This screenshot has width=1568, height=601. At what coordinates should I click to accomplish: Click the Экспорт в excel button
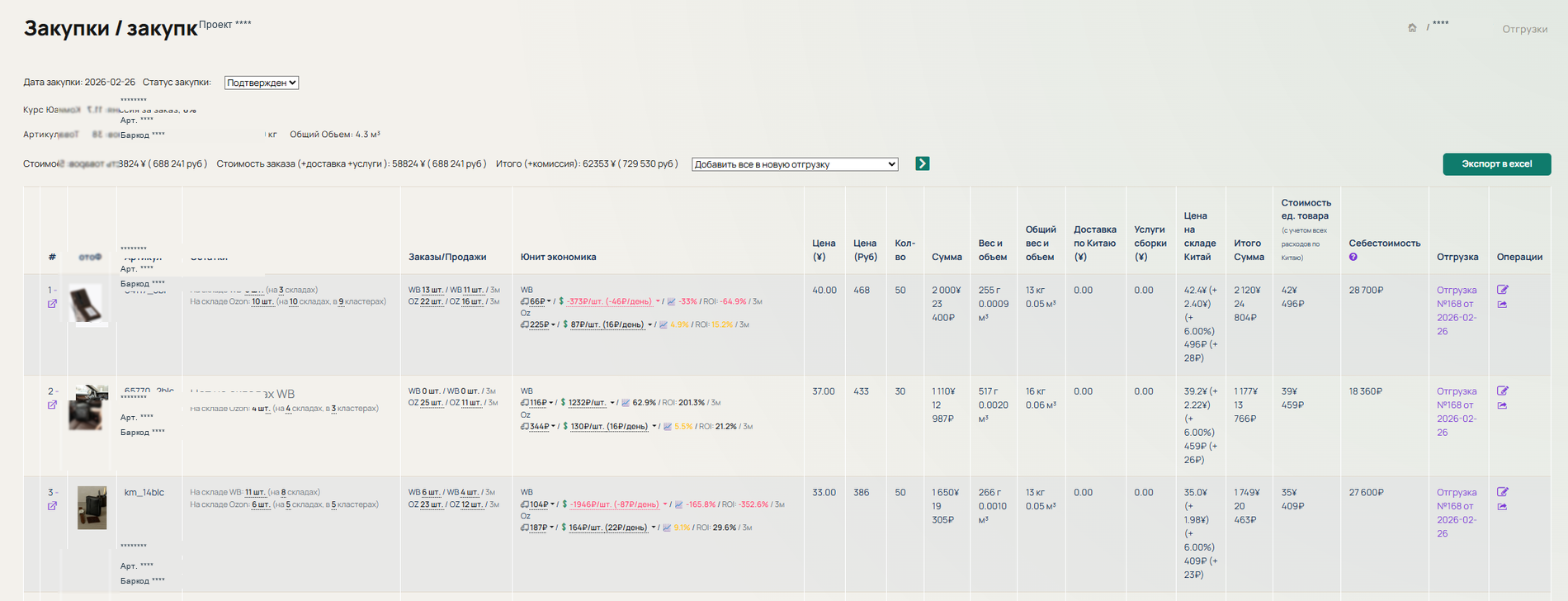pyautogui.click(x=1496, y=164)
